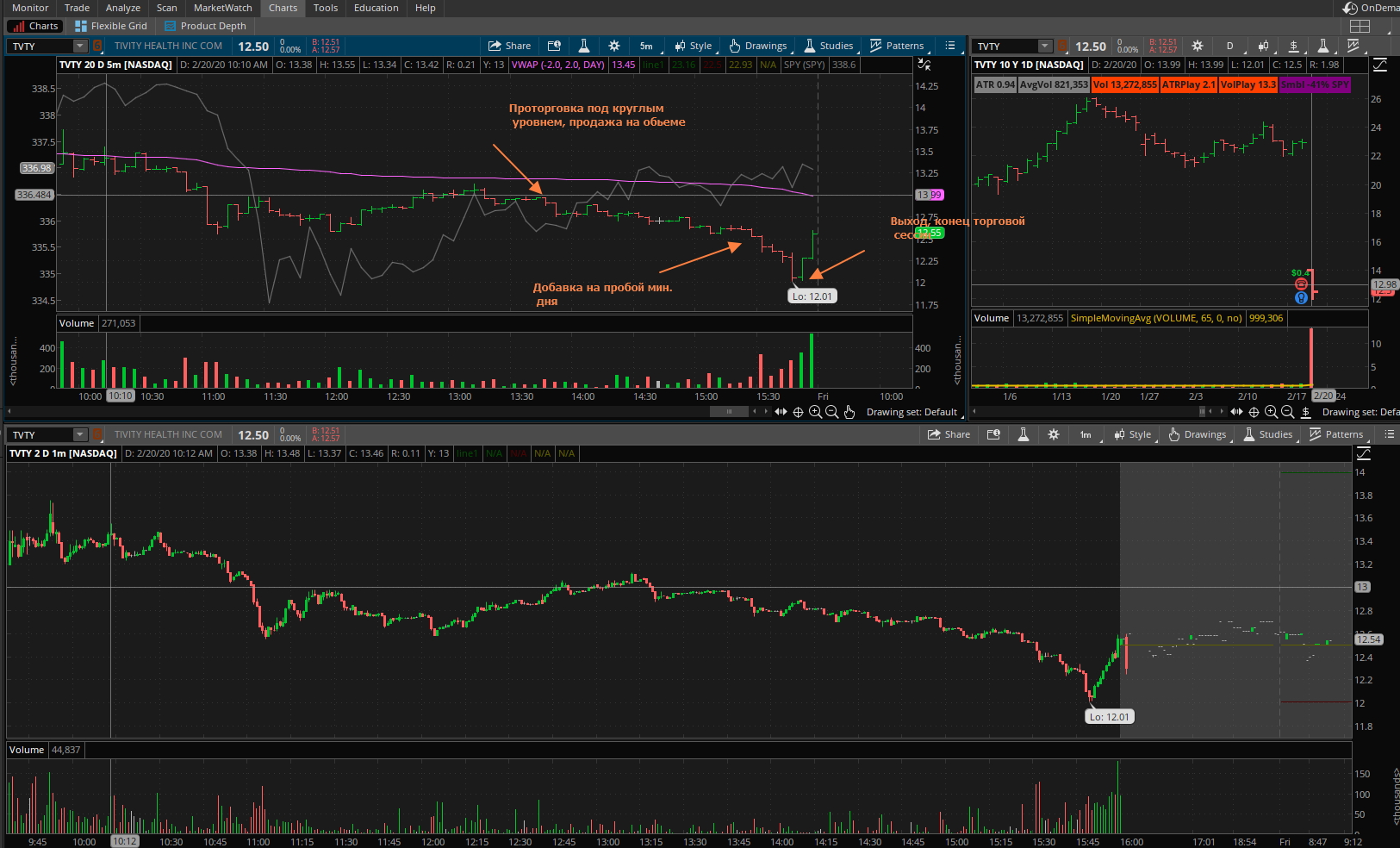This screenshot has width=1400, height=848.
Task: Click the scale icon above 1m chart price axis
Action: coord(1363,453)
